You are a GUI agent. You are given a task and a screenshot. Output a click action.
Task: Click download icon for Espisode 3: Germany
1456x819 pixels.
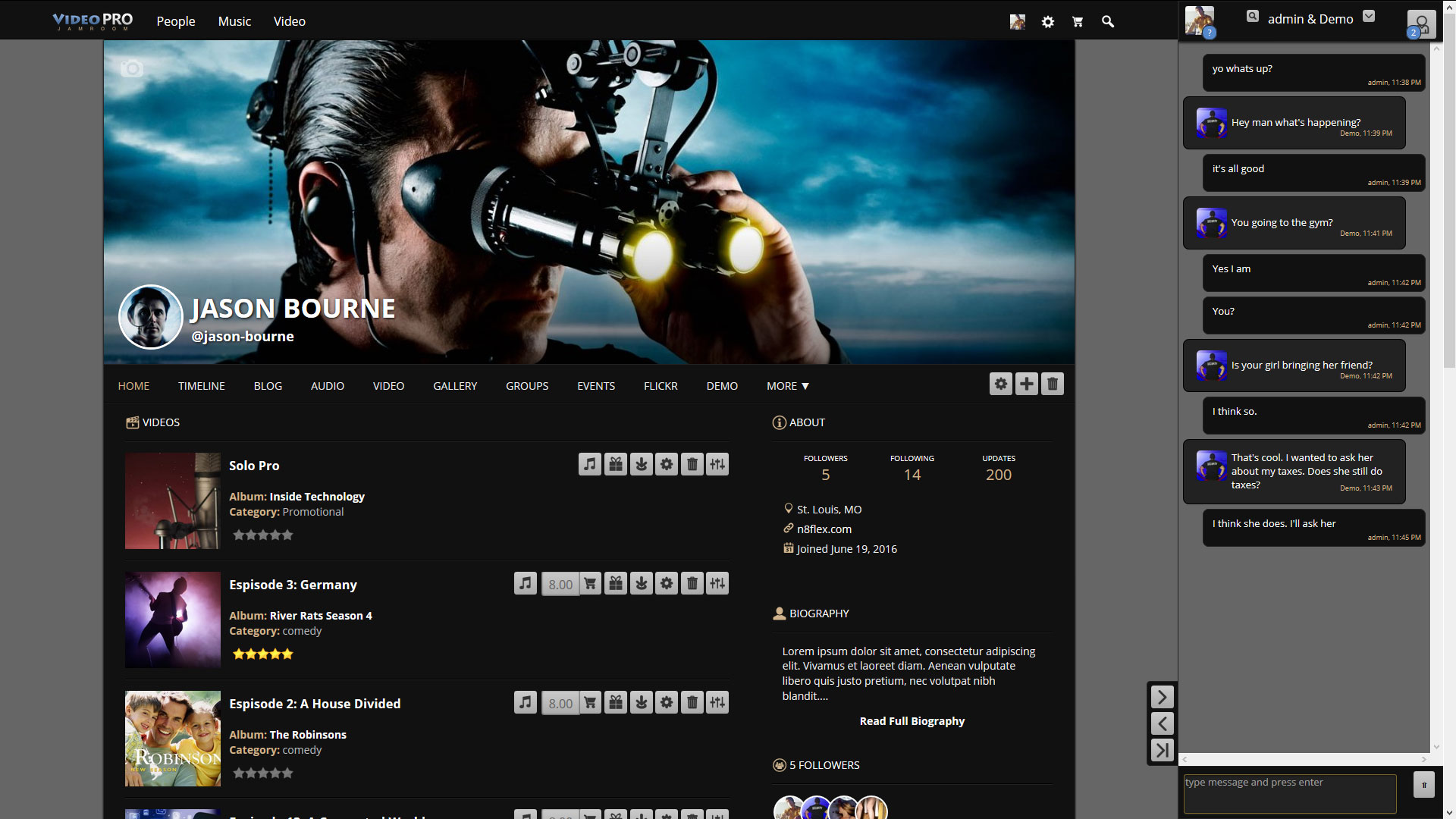pos(642,583)
